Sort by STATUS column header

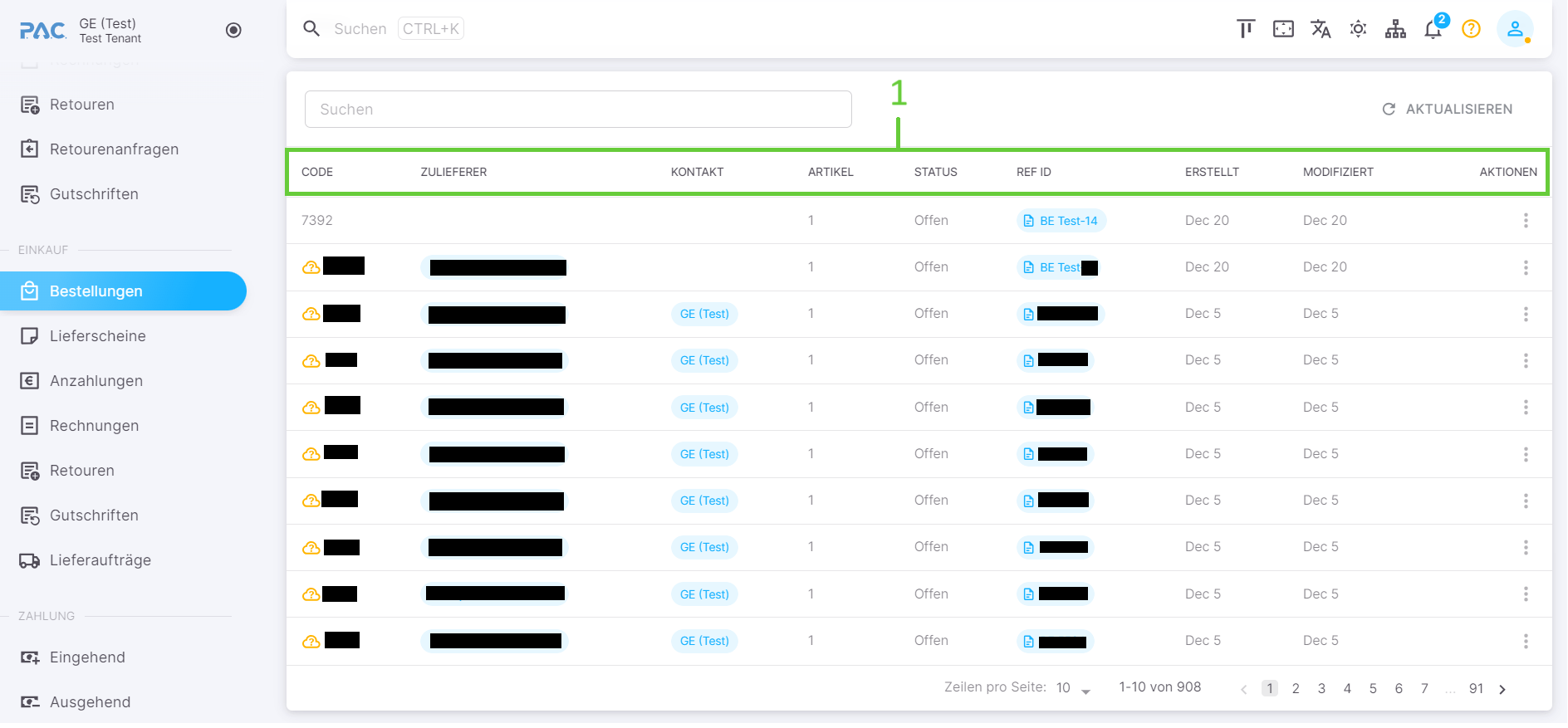pyautogui.click(x=935, y=172)
